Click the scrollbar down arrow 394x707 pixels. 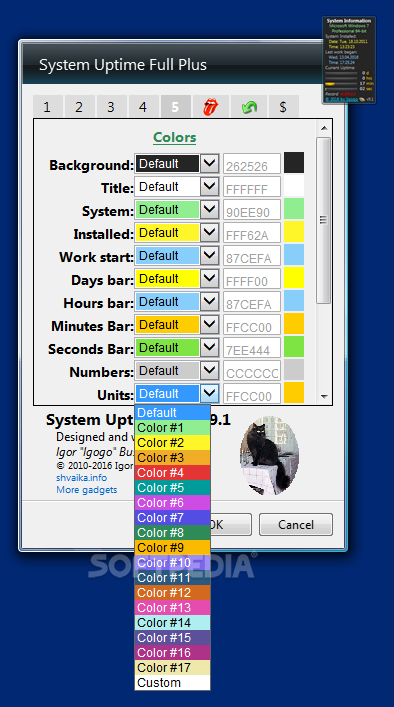(x=324, y=397)
